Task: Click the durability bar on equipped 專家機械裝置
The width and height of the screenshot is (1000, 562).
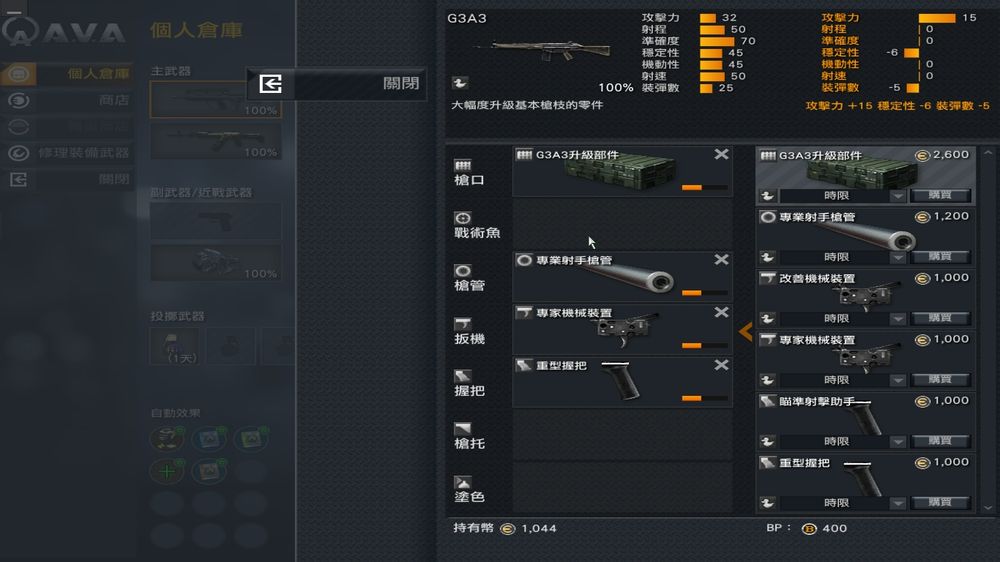Action: (x=704, y=346)
